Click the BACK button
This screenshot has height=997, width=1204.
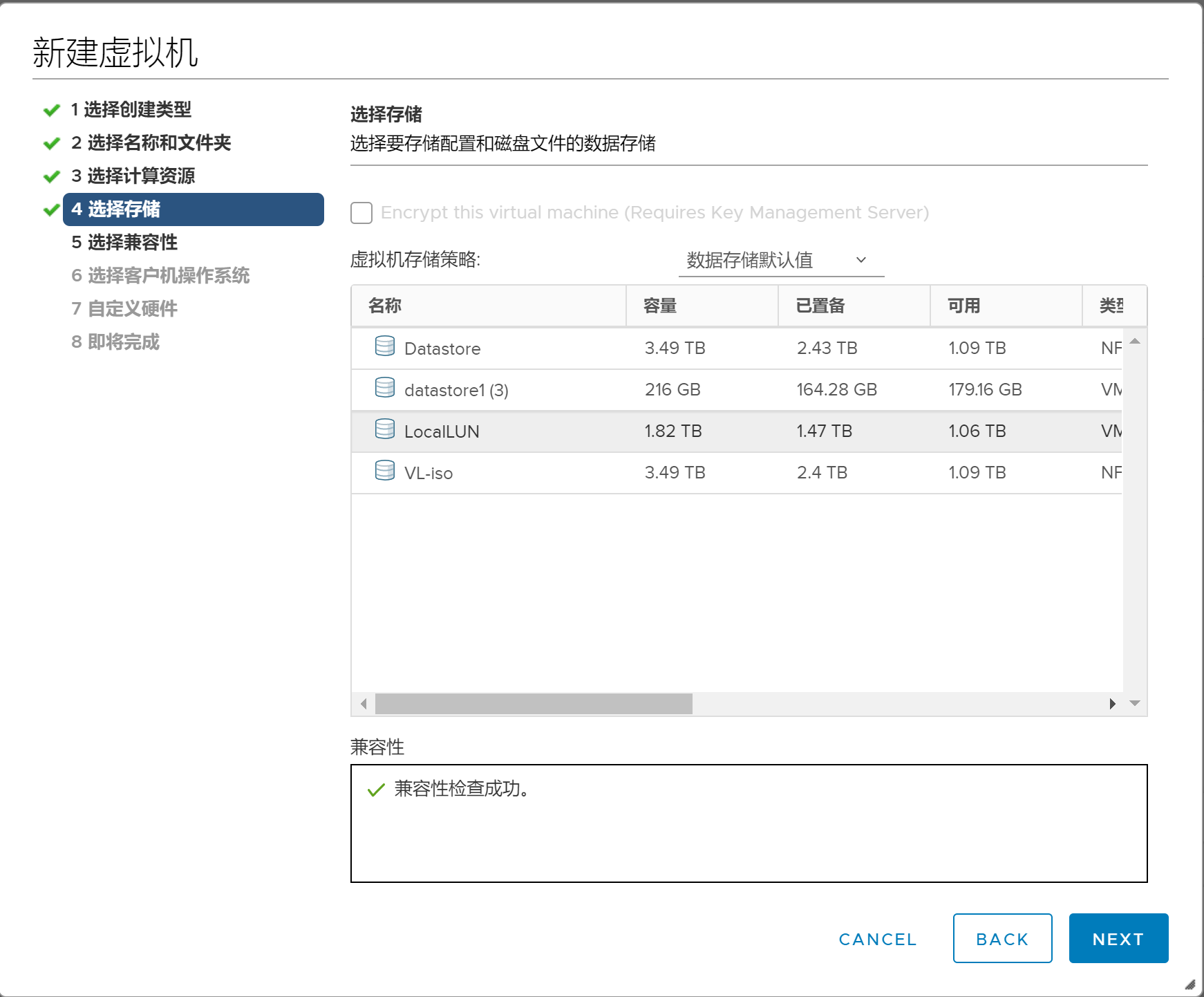pos(1002,938)
